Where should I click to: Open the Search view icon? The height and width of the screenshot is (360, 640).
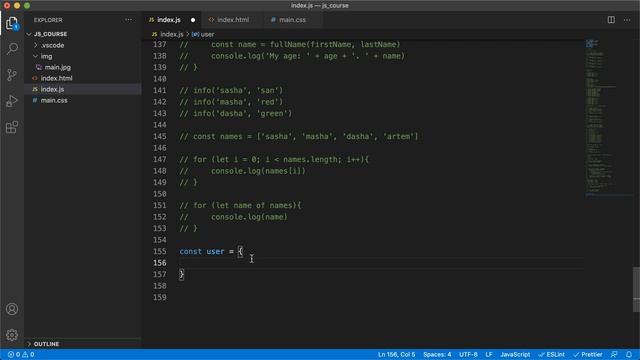click(12, 49)
